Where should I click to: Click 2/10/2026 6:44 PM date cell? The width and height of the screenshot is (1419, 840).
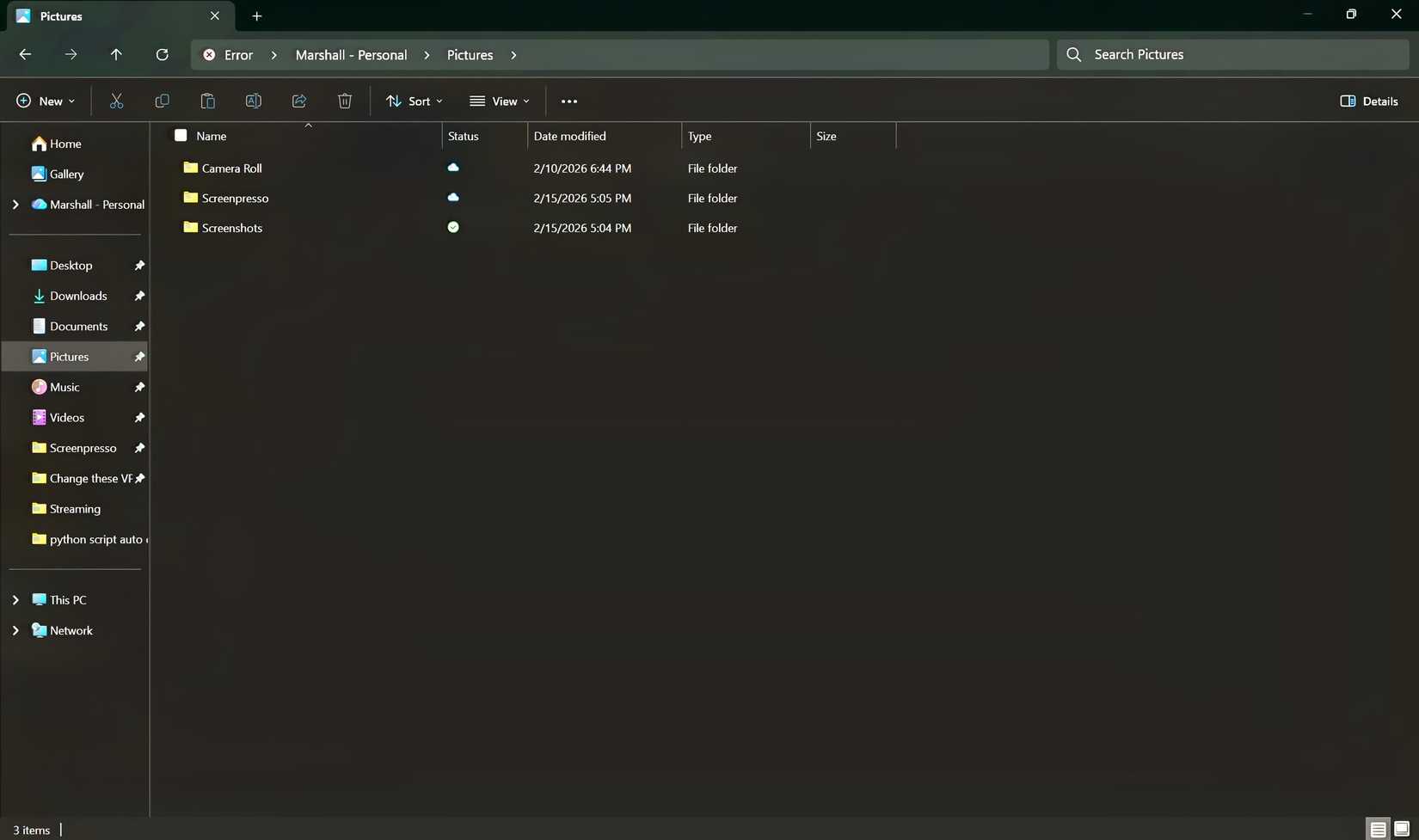[x=582, y=169]
